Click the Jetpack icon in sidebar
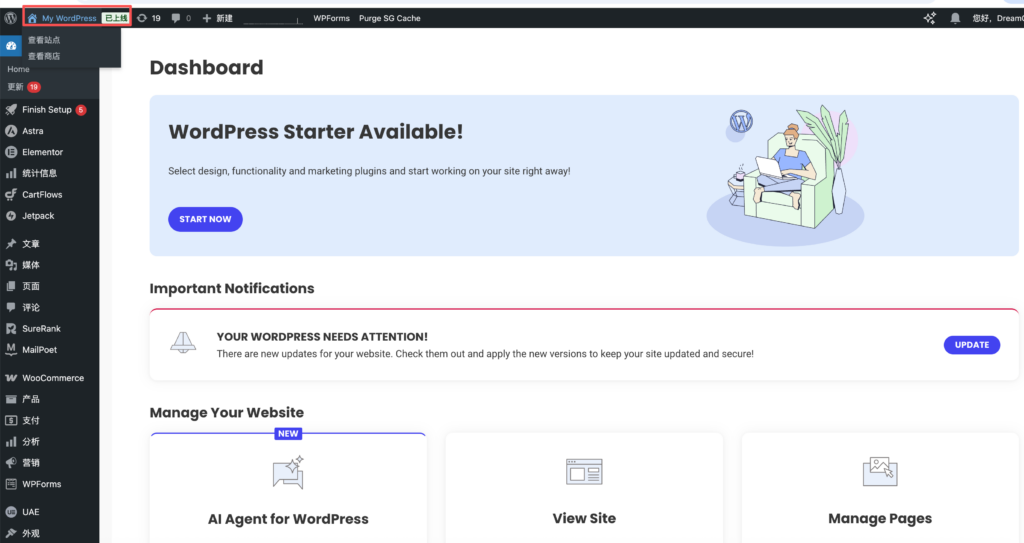Viewport: 1024px width, 543px height. 11,216
